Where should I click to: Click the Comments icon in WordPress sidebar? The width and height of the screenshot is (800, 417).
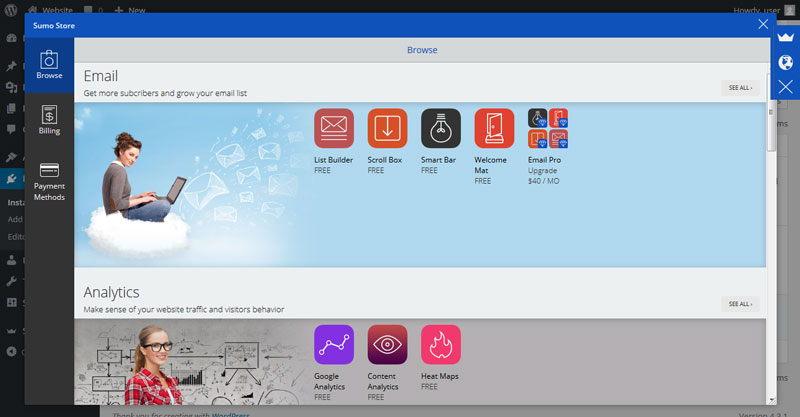click(11, 129)
